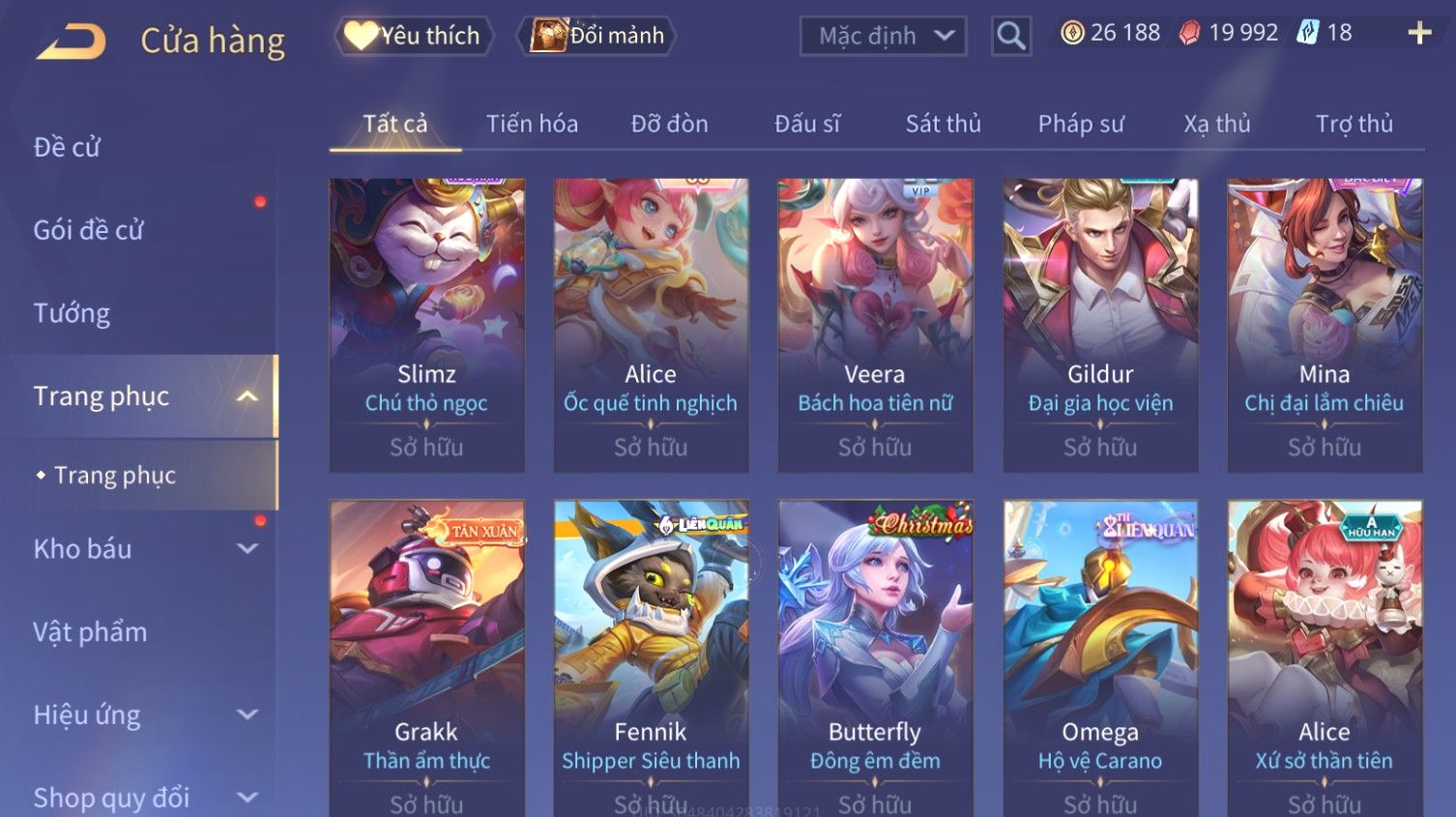Screen dimensions: 1456x817
Task: Click the plus icon to add currency
Action: (x=1418, y=33)
